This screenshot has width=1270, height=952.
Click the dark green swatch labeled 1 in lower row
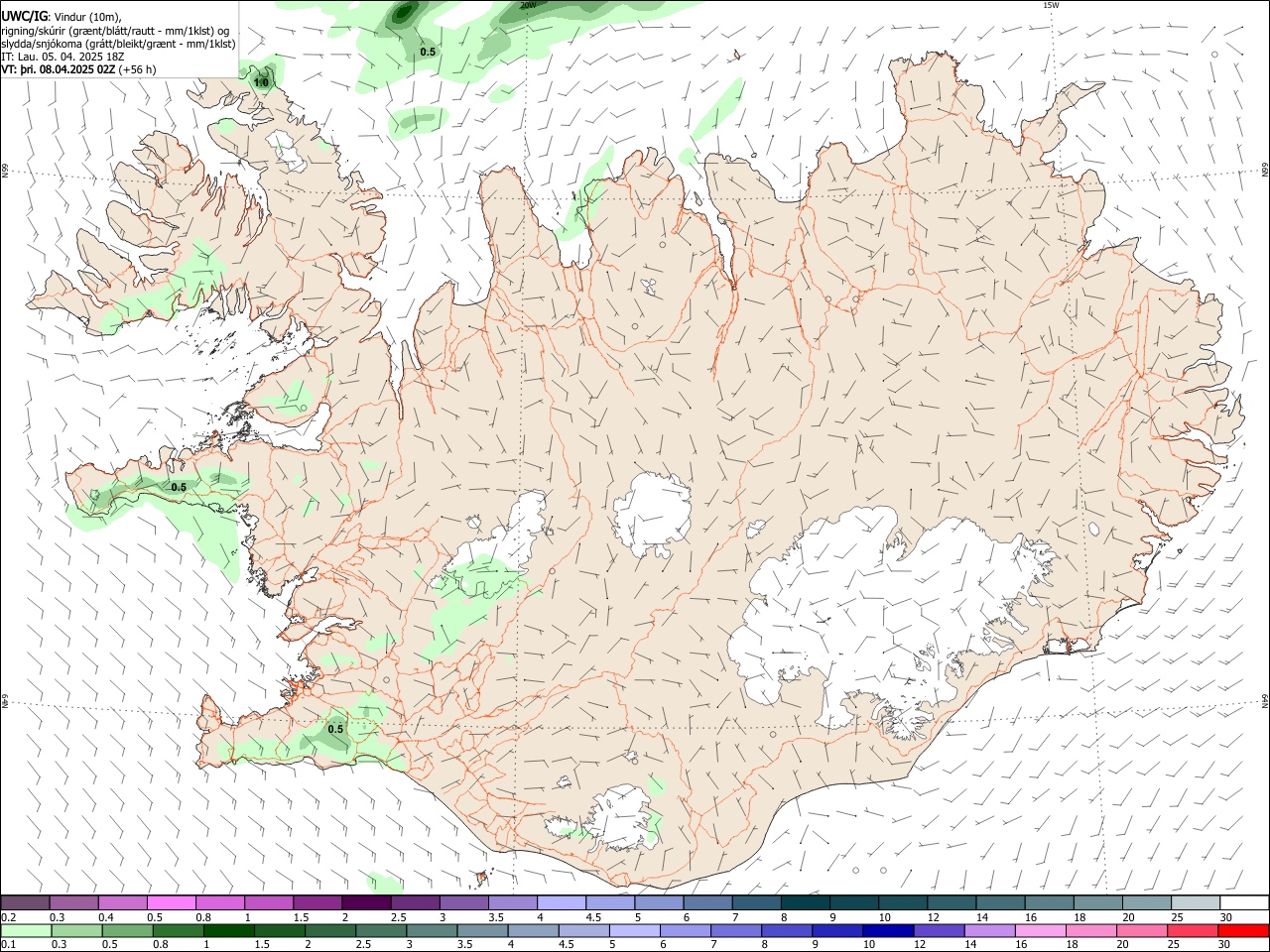[x=228, y=930]
